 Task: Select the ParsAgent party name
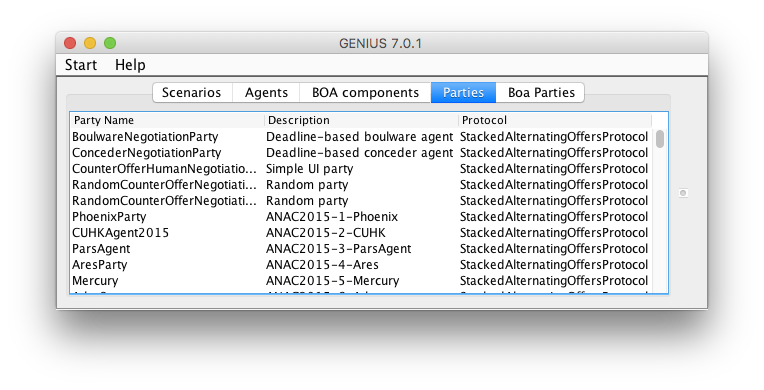coord(101,249)
